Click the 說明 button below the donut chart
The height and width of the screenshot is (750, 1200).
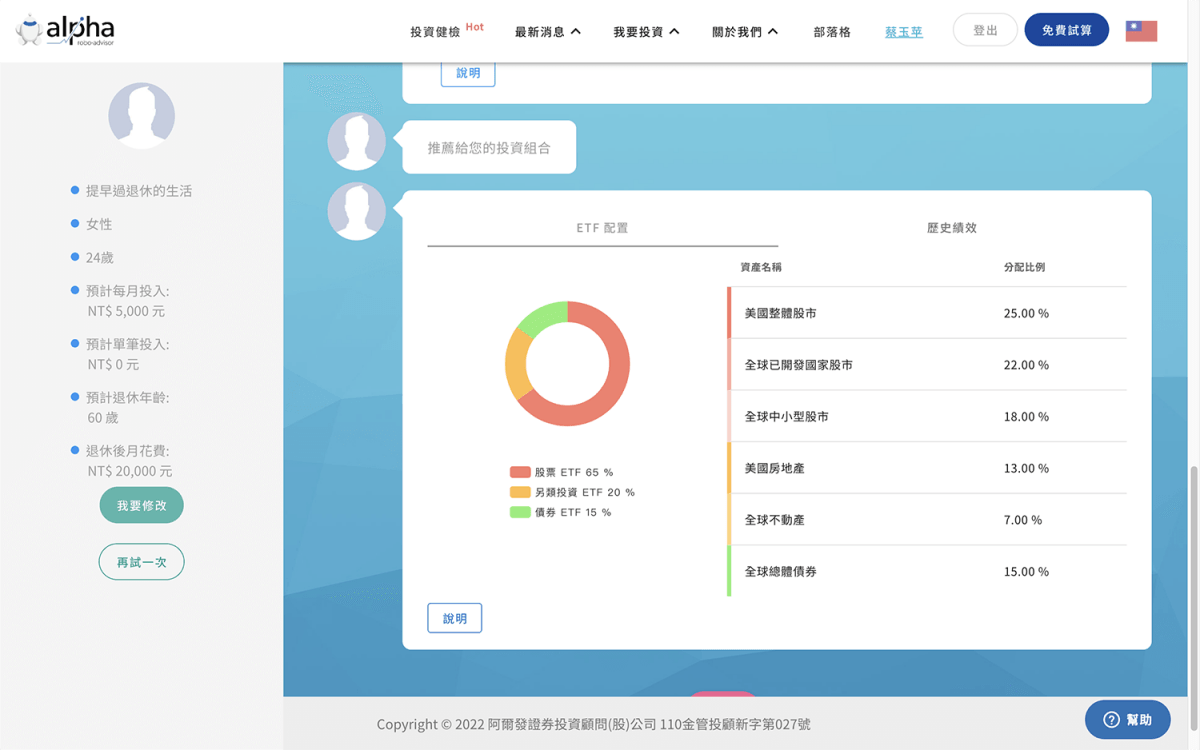click(454, 617)
